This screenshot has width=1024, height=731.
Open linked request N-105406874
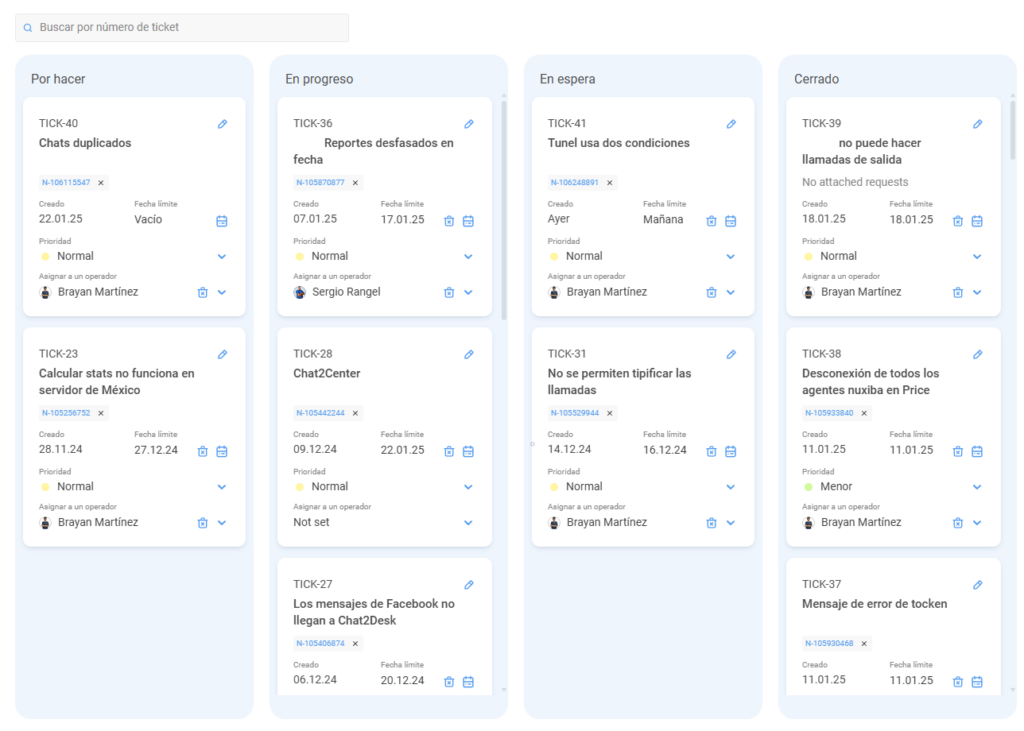click(320, 643)
